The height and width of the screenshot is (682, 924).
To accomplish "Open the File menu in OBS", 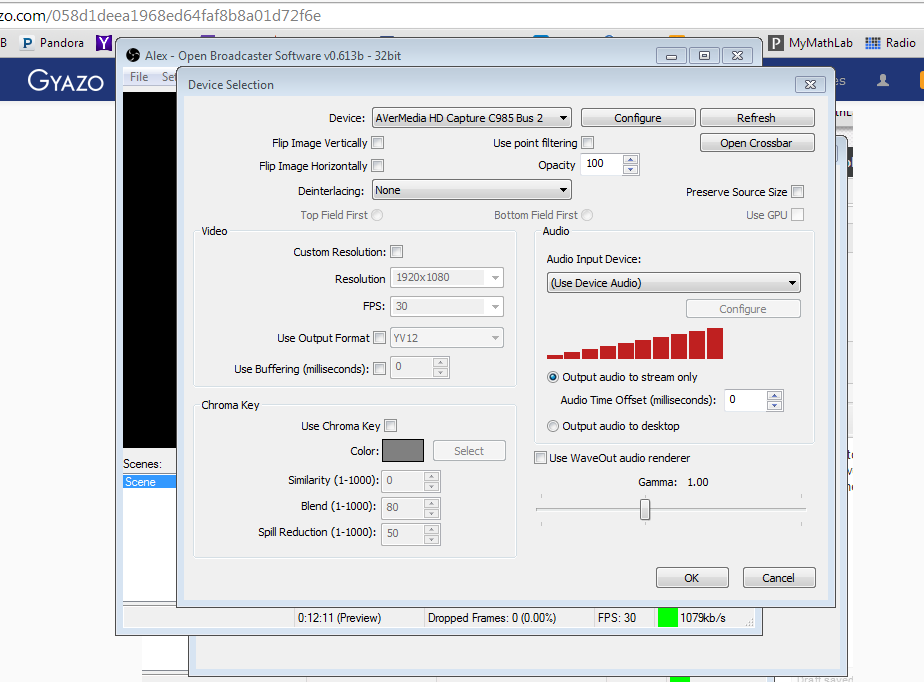I will (x=139, y=77).
